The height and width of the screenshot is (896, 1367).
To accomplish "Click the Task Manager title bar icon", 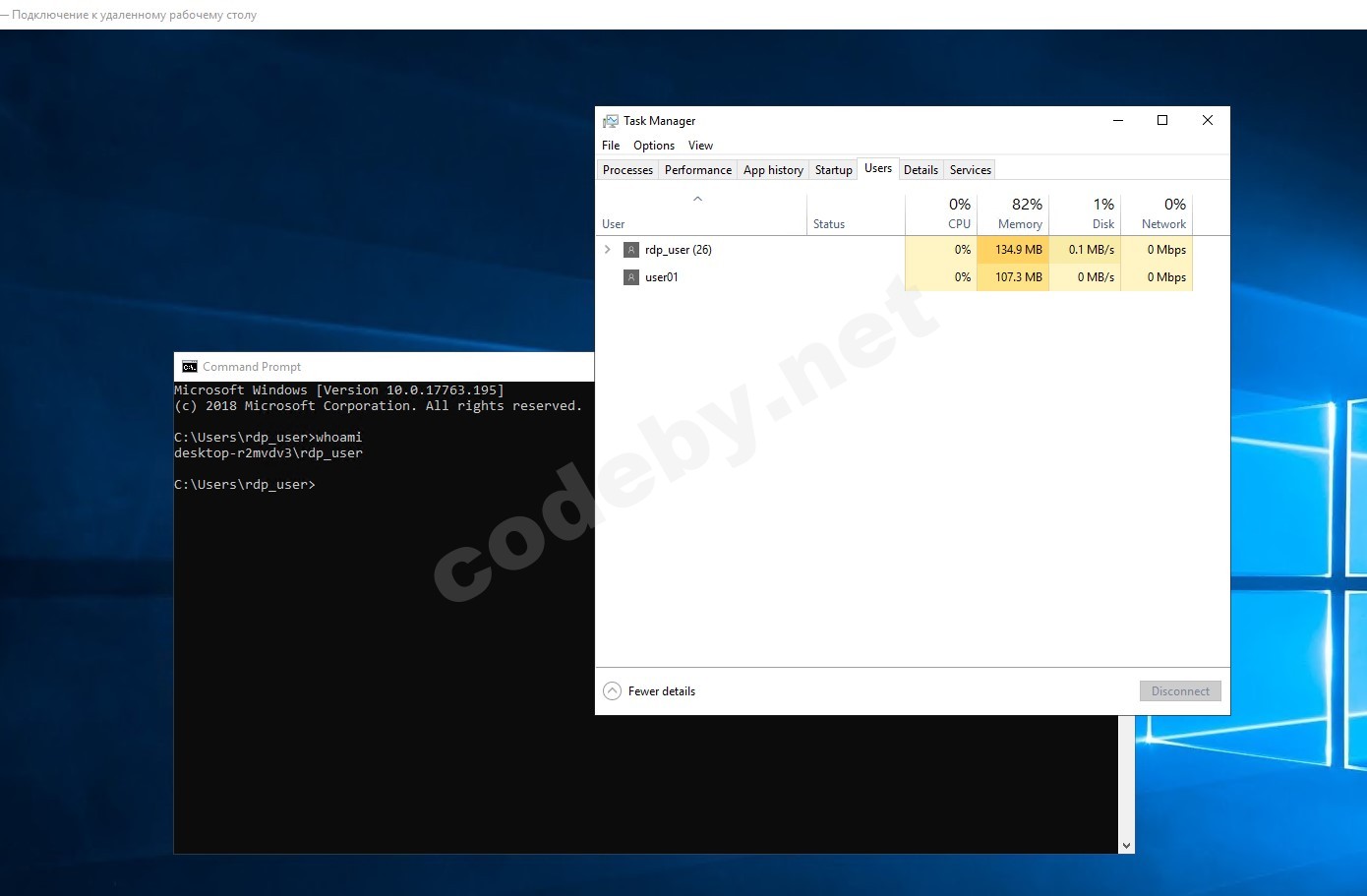I will pyautogui.click(x=611, y=121).
